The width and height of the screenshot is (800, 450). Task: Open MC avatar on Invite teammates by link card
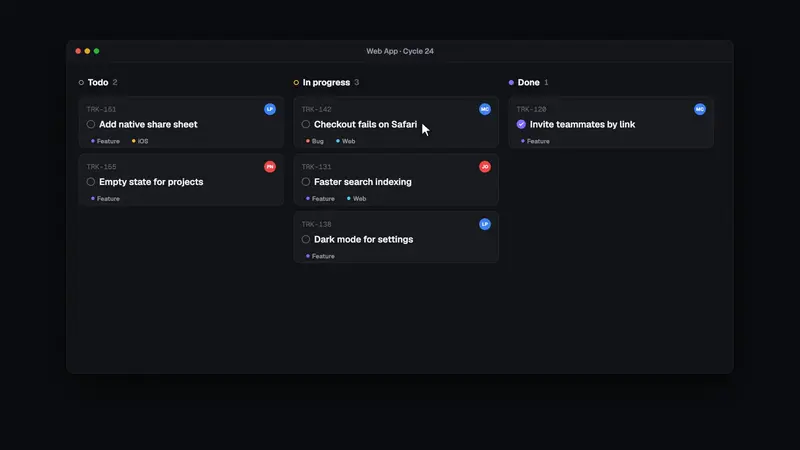(x=699, y=109)
